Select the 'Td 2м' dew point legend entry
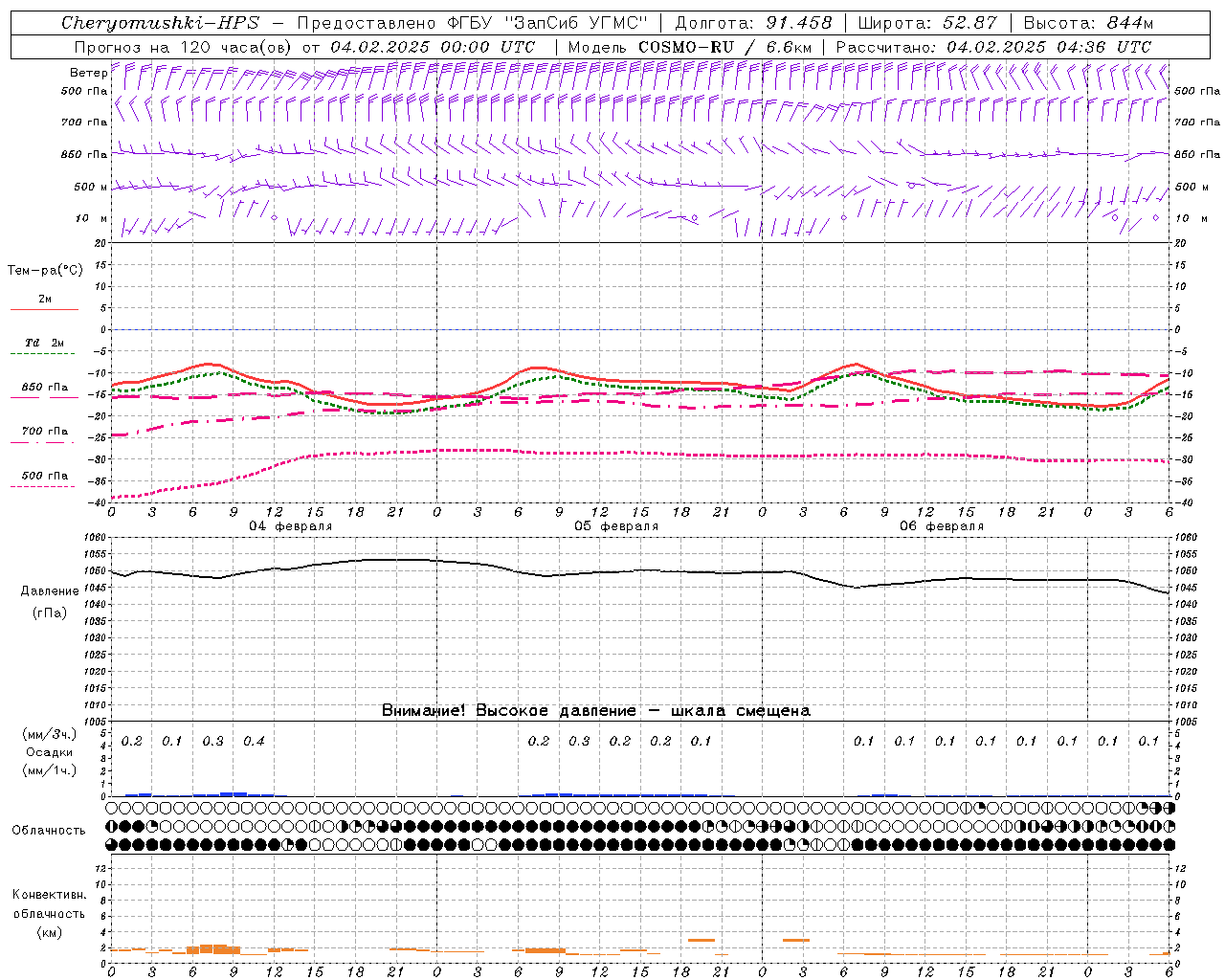Image resolution: width=1225 pixels, height=980 pixels. 44,343
